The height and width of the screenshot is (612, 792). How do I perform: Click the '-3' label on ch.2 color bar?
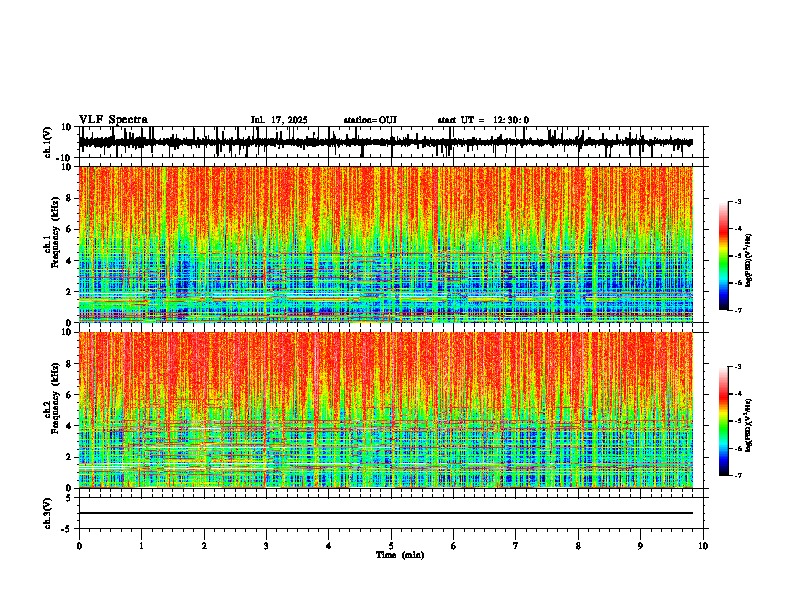click(737, 367)
